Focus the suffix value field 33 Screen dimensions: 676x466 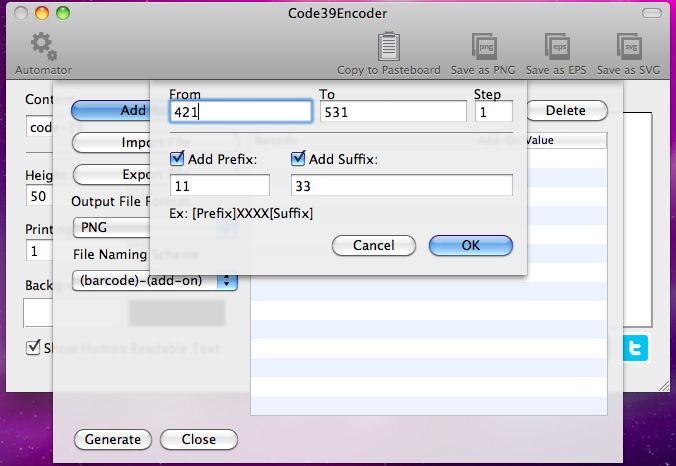tap(402, 185)
